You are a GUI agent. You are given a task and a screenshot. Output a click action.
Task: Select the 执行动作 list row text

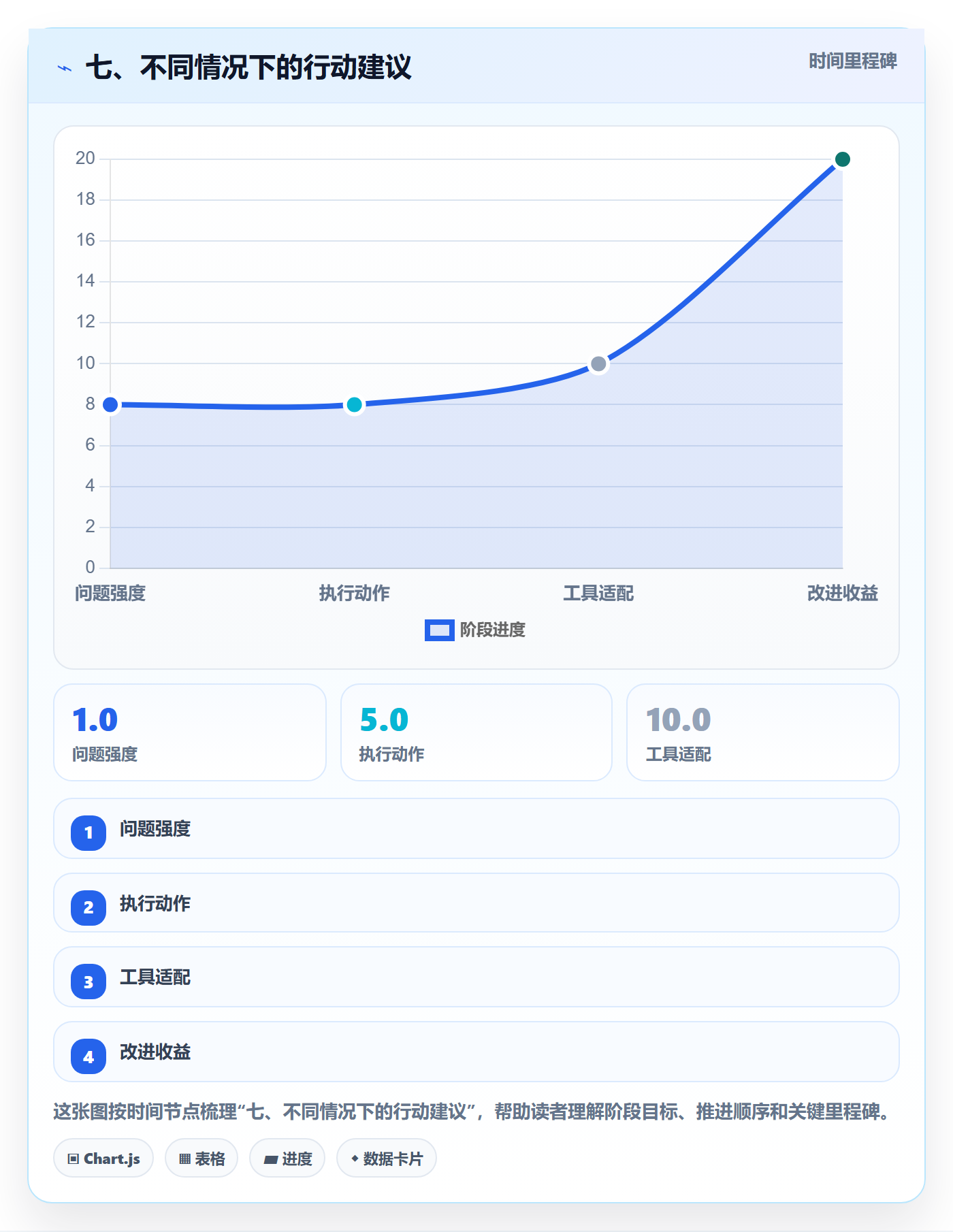coord(155,904)
